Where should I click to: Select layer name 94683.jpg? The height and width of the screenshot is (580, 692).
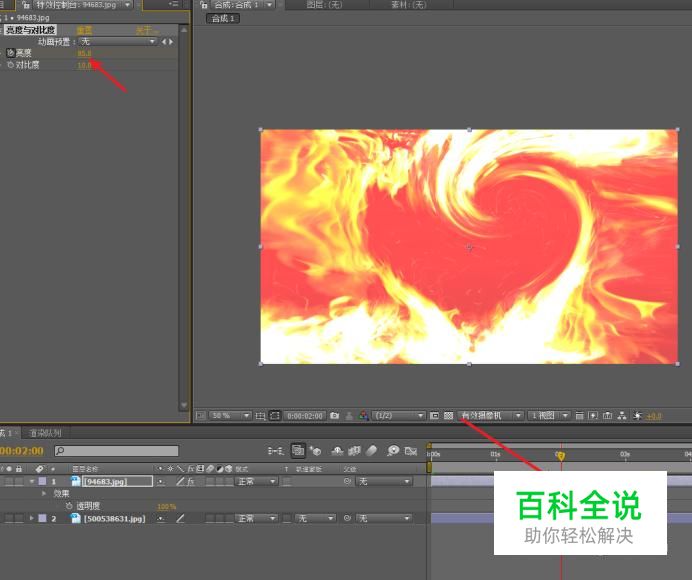106,482
